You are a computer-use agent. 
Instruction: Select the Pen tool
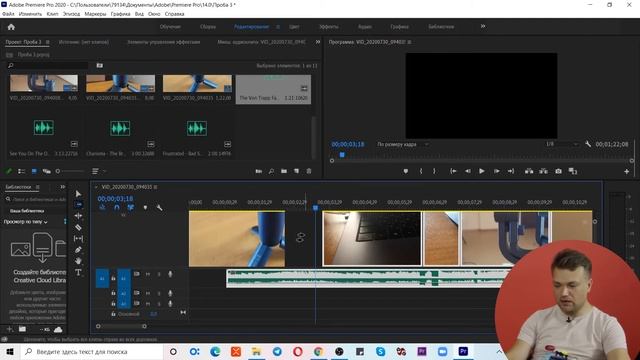[x=78, y=250]
